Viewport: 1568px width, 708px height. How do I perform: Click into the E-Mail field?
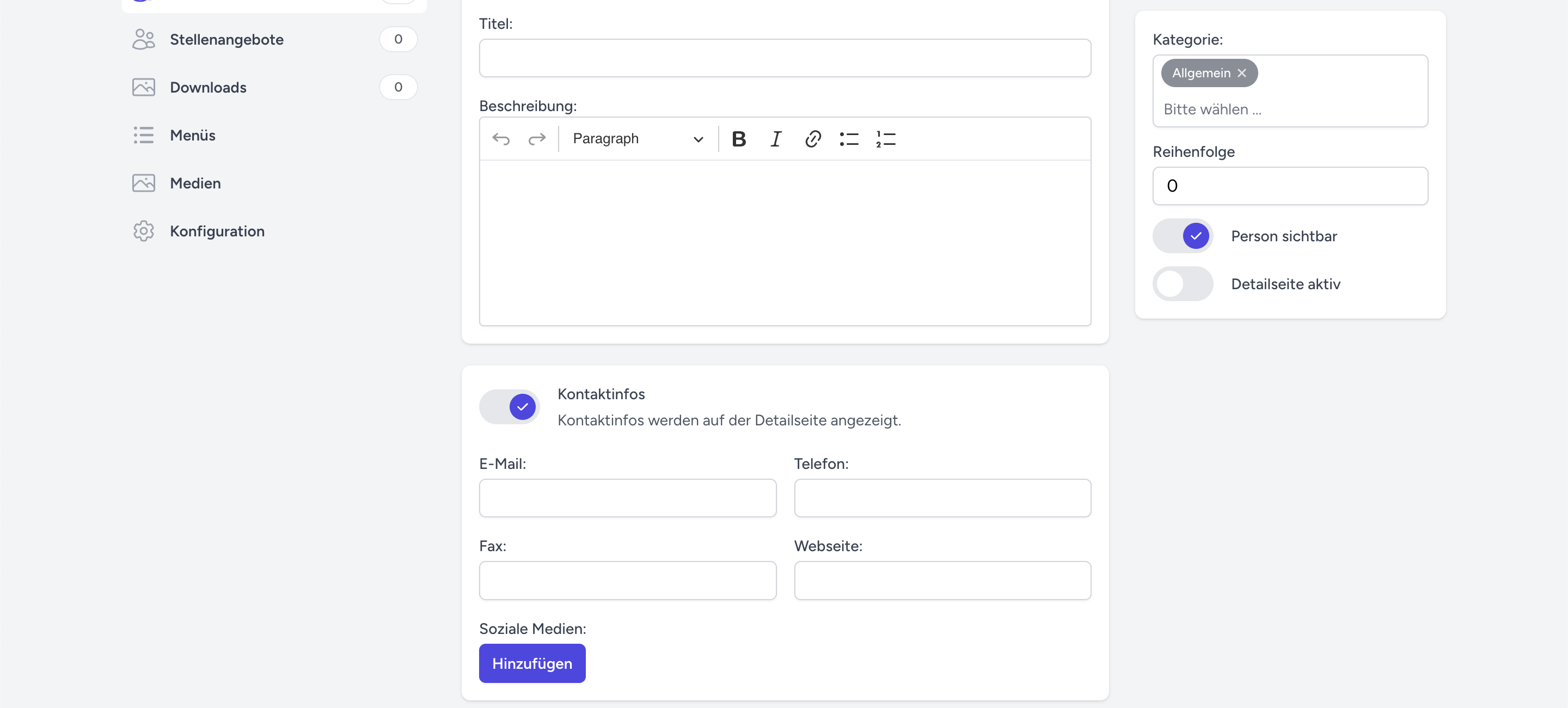coord(628,498)
